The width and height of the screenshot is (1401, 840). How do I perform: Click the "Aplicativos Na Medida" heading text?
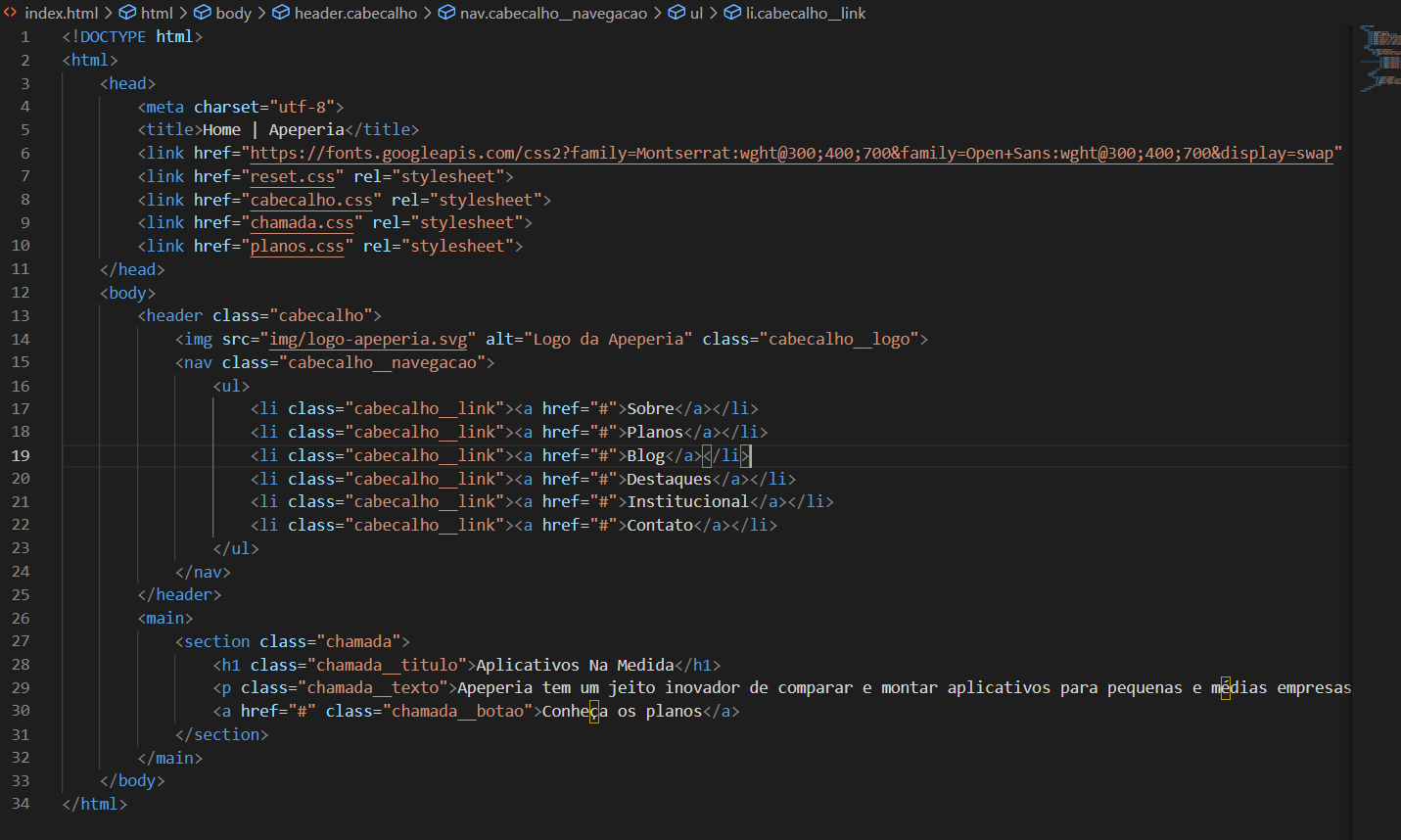click(575, 665)
